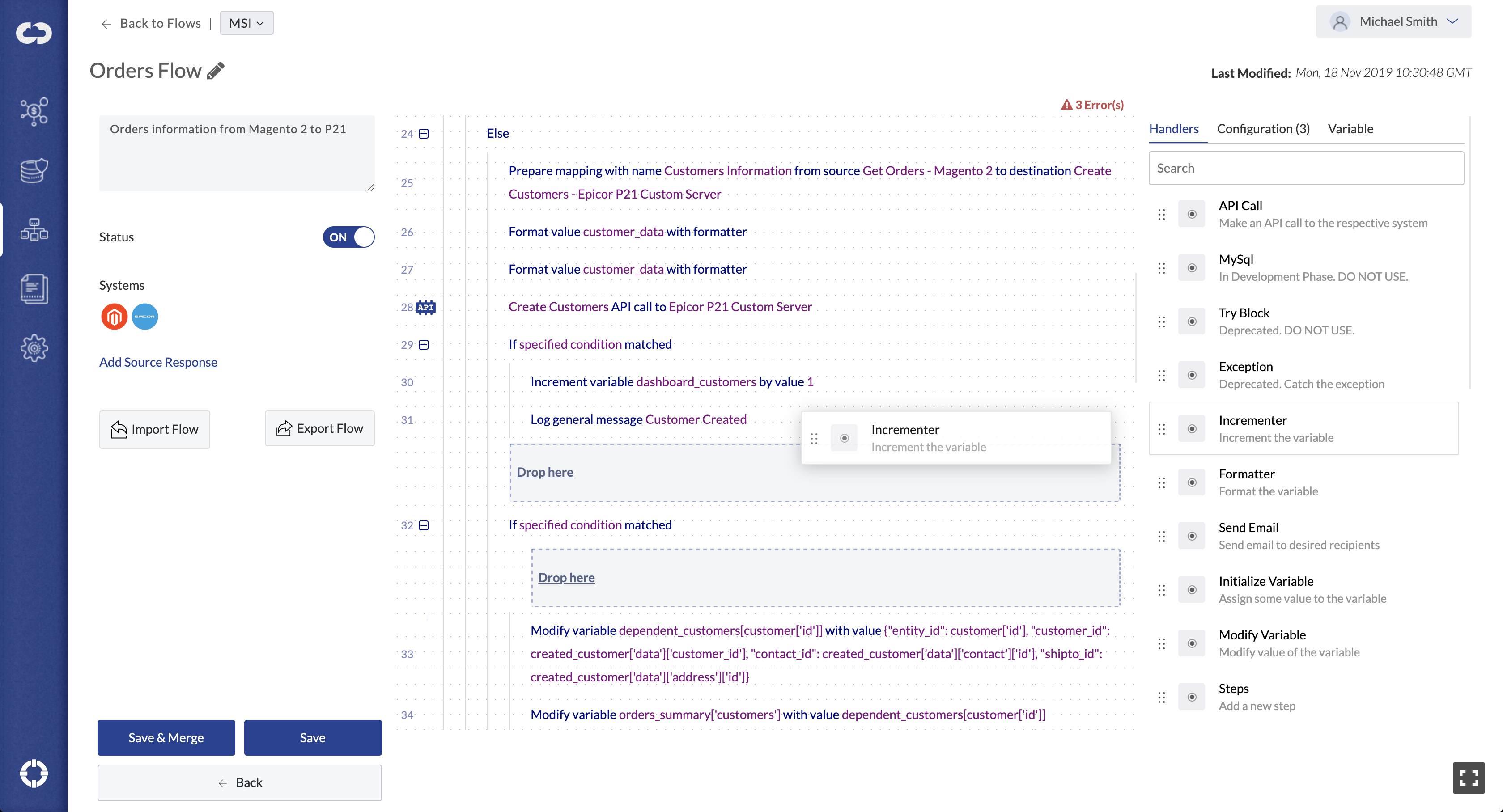Screen dimensions: 1503x812
Task: Switch to the Configuration (3) tab
Action: click(x=1263, y=129)
